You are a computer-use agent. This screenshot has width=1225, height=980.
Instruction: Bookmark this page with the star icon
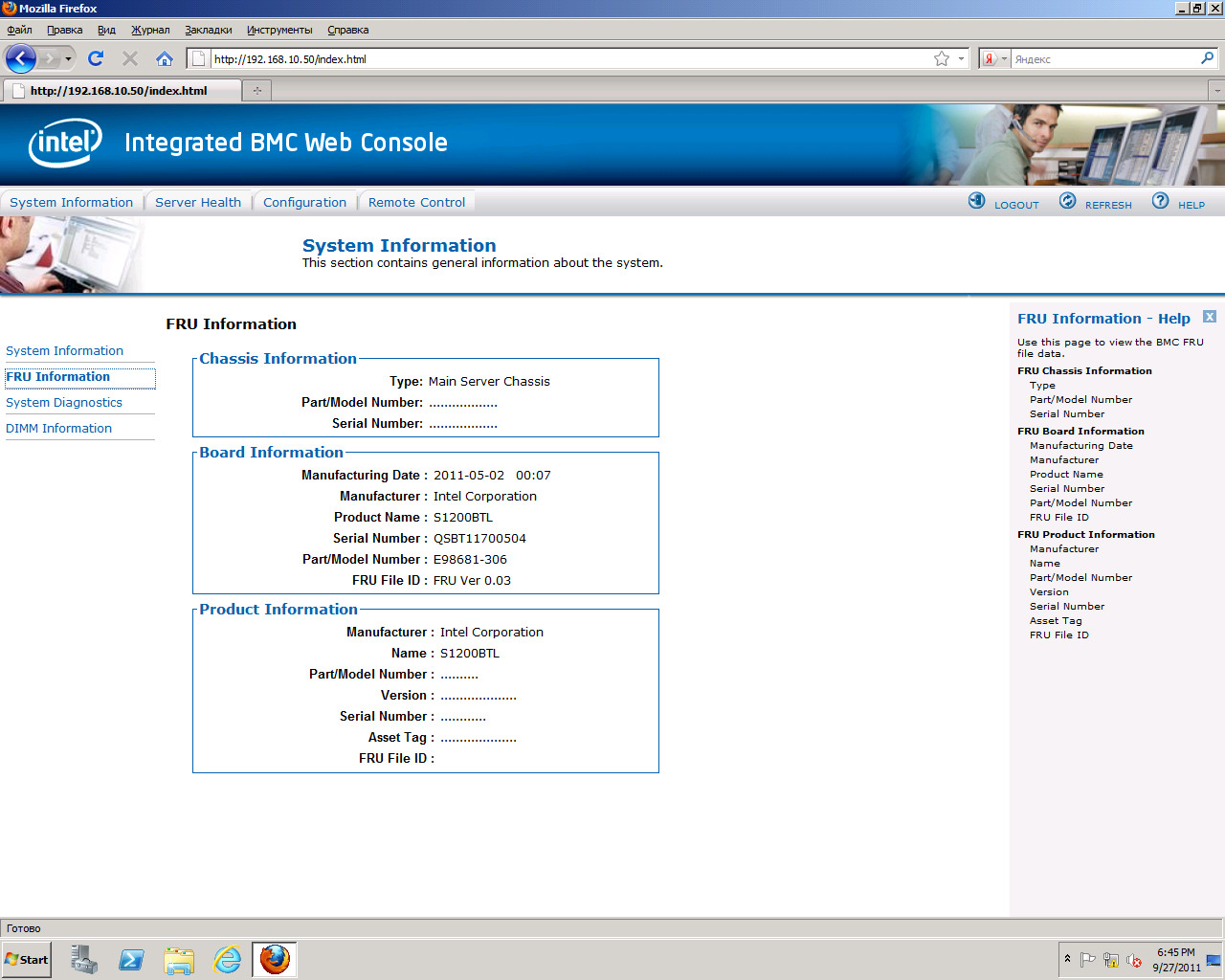pos(942,59)
